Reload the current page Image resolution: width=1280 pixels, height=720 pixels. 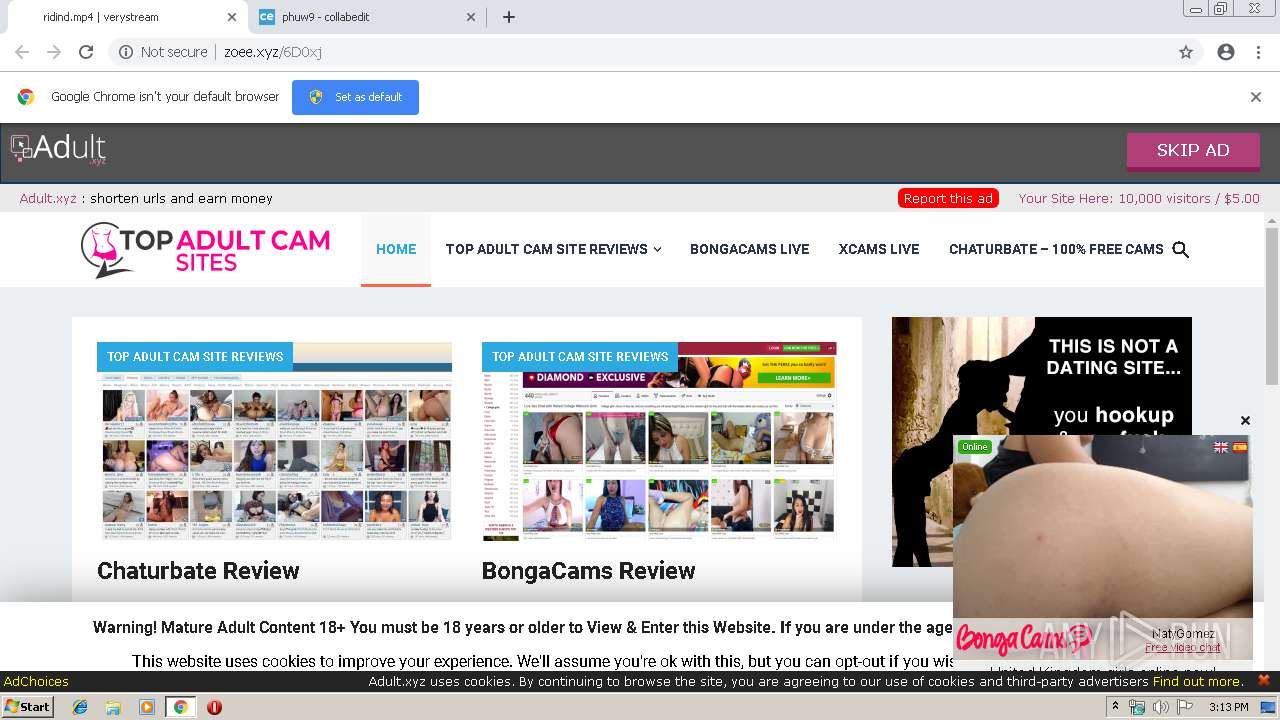tap(86, 52)
